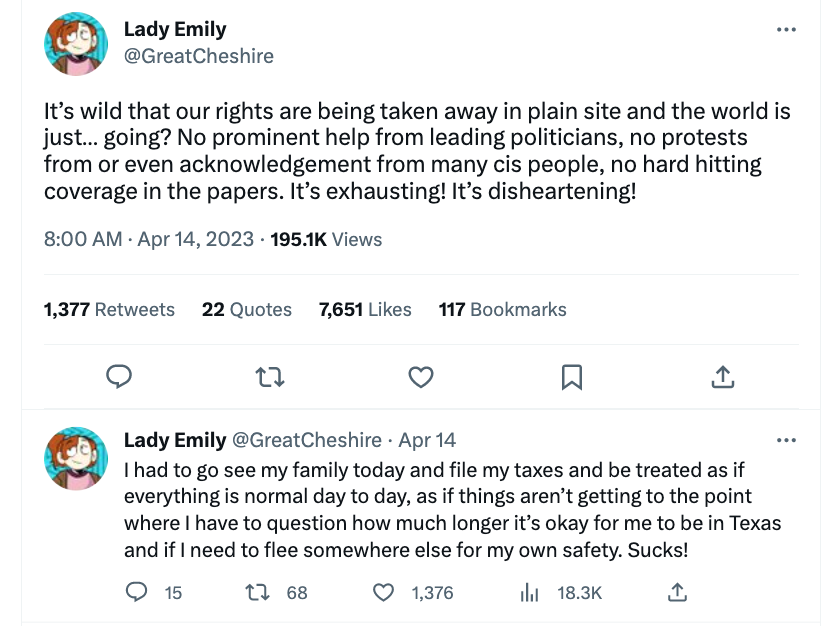Open the 117 Bookmarks count
The image size is (834, 626).
pyautogui.click(x=503, y=309)
